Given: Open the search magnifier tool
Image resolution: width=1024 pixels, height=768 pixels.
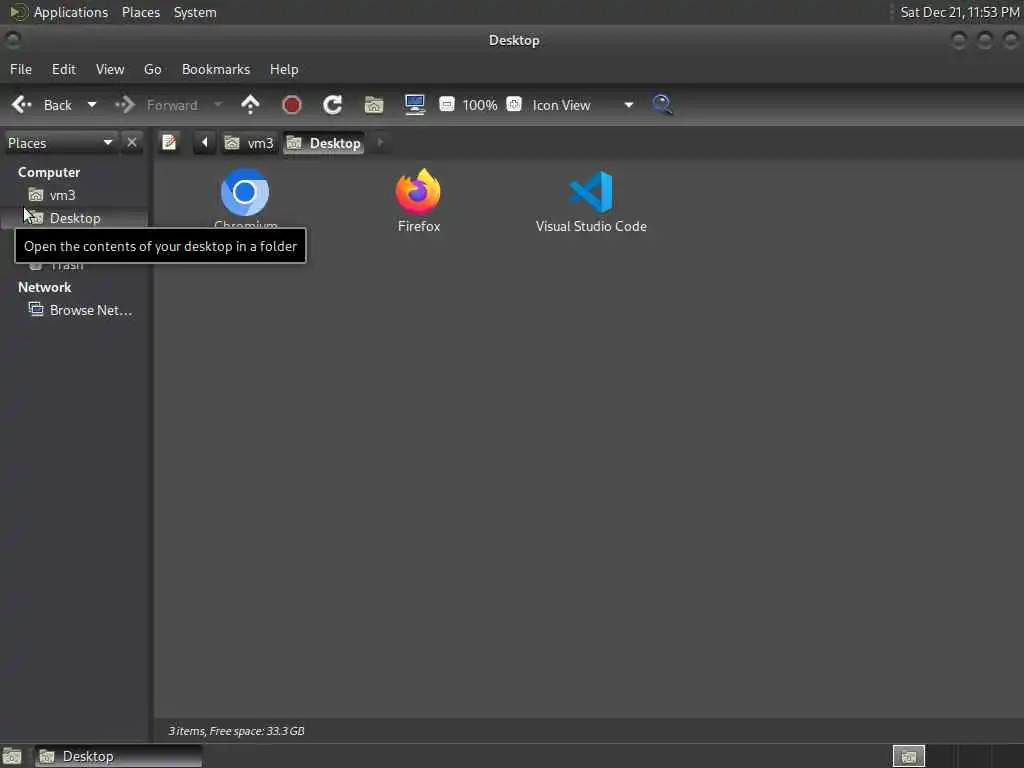Looking at the screenshot, I should tap(662, 104).
